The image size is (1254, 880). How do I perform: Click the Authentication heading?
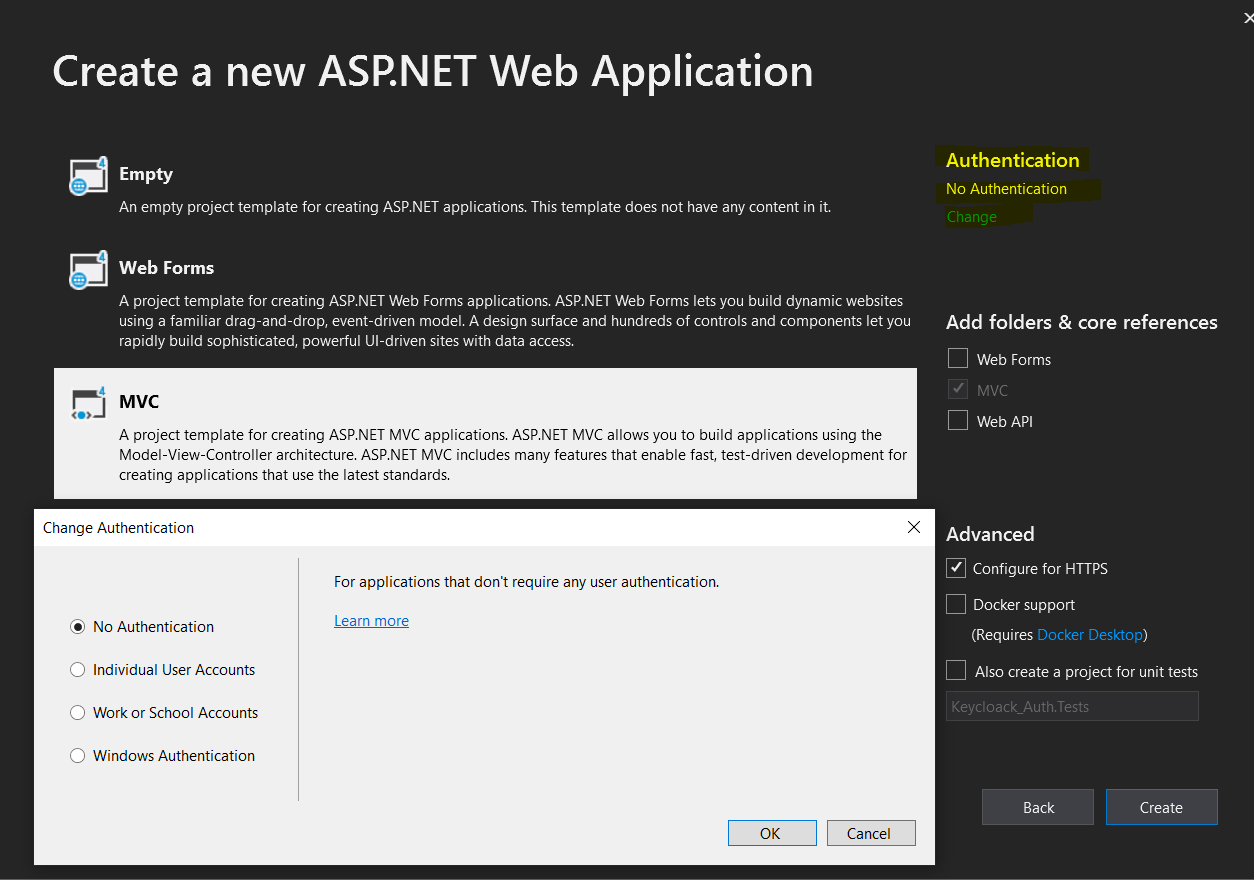pos(1013,160)
